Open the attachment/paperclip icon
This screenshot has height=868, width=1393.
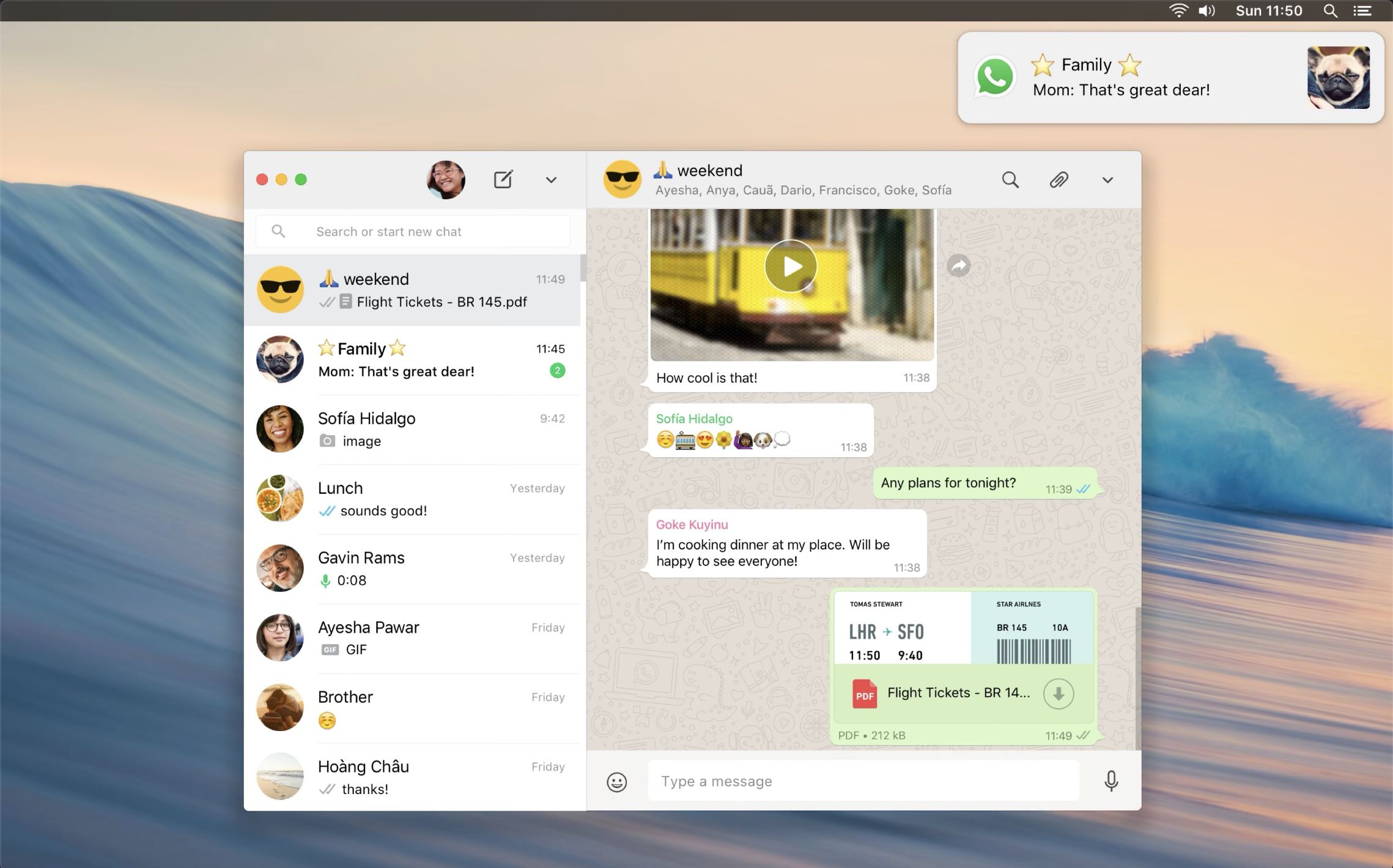tap(1058, 180)
